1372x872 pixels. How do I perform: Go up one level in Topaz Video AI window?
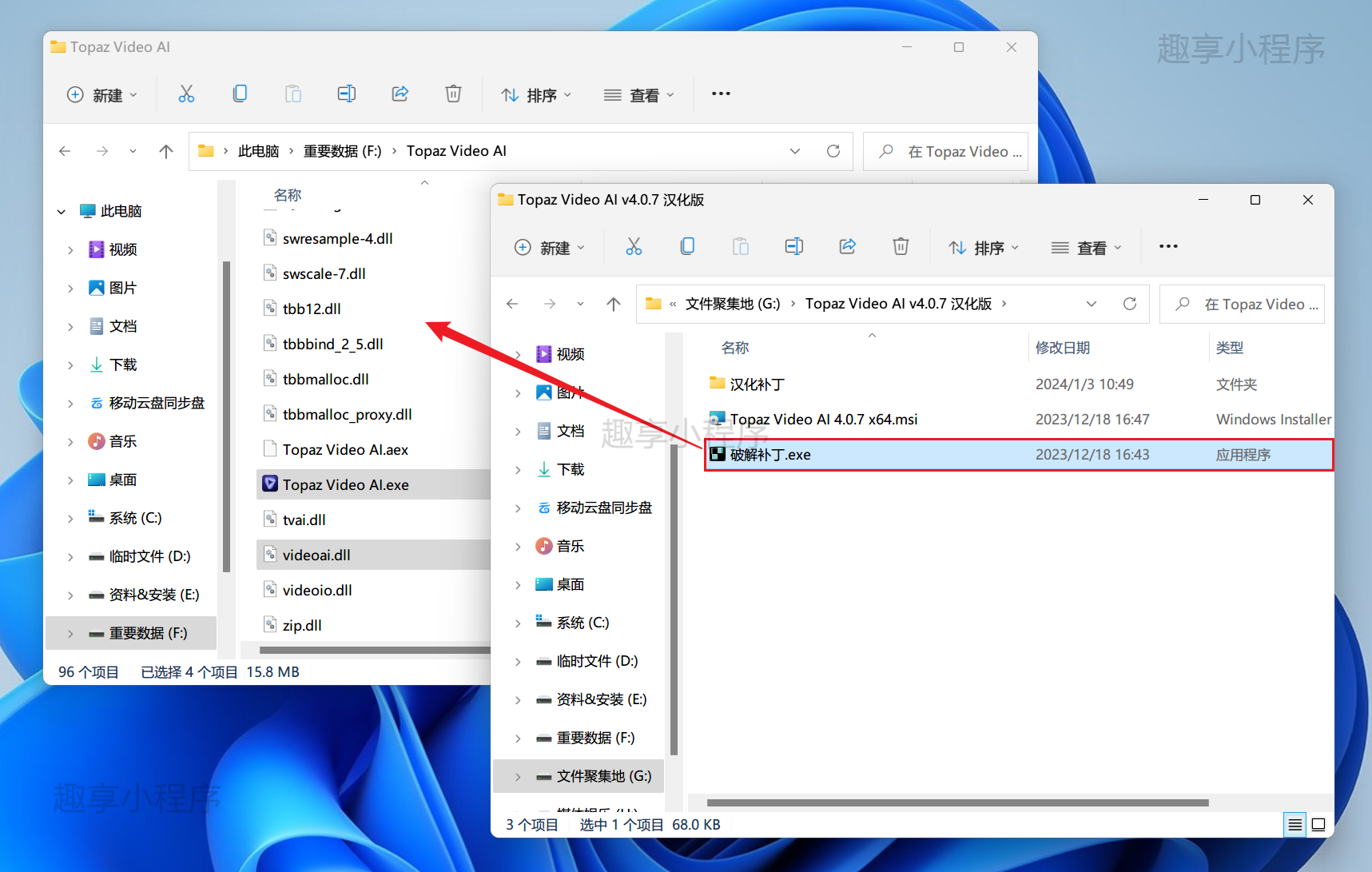[166, 151]
